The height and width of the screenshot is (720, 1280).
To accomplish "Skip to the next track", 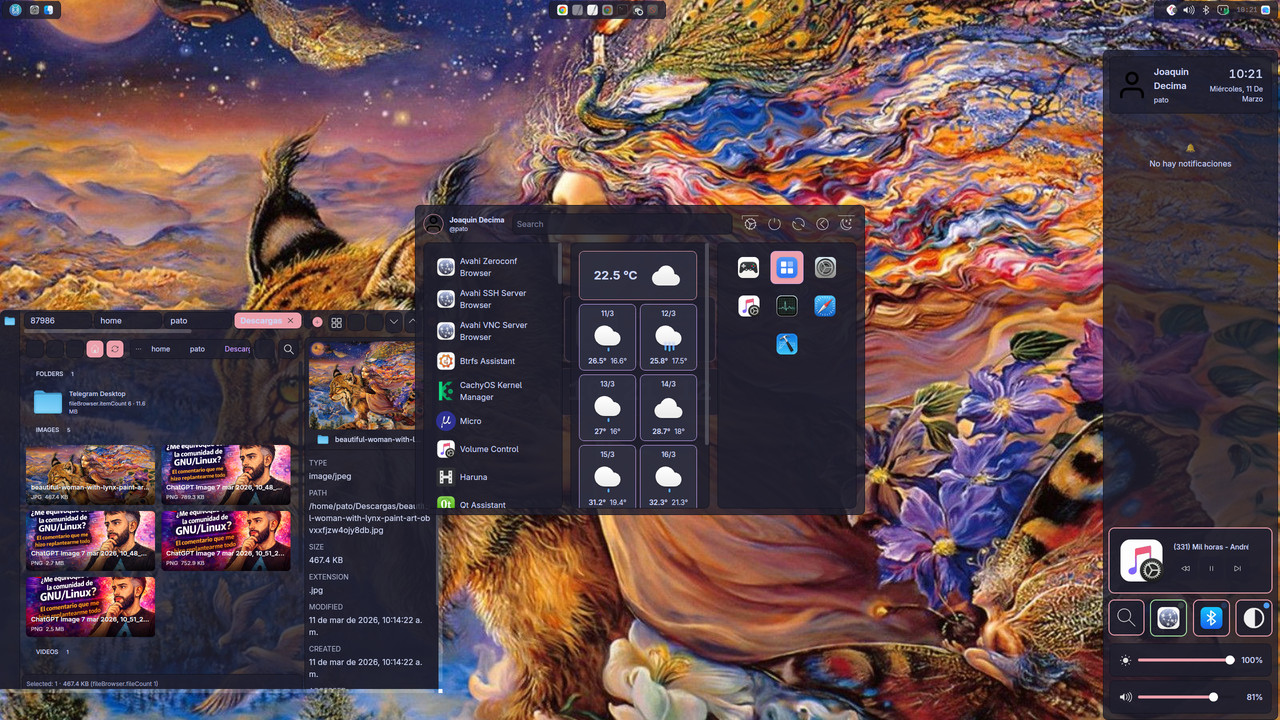I will click(x=1237, y=568).
